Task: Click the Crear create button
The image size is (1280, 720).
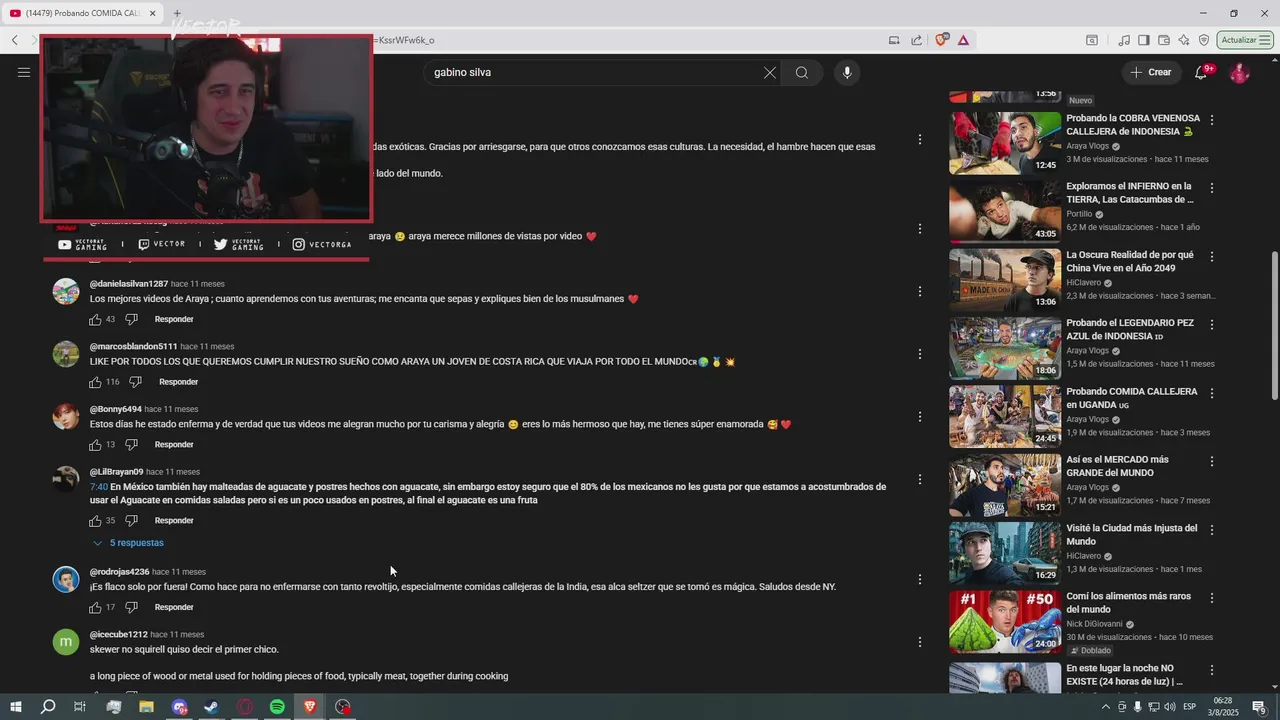Action: 1150,72
